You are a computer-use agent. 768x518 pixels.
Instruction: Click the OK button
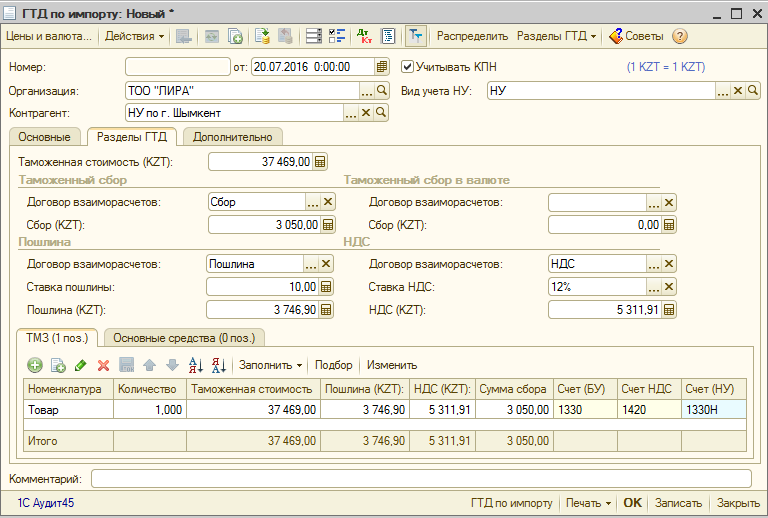click(x=632, y=503)
